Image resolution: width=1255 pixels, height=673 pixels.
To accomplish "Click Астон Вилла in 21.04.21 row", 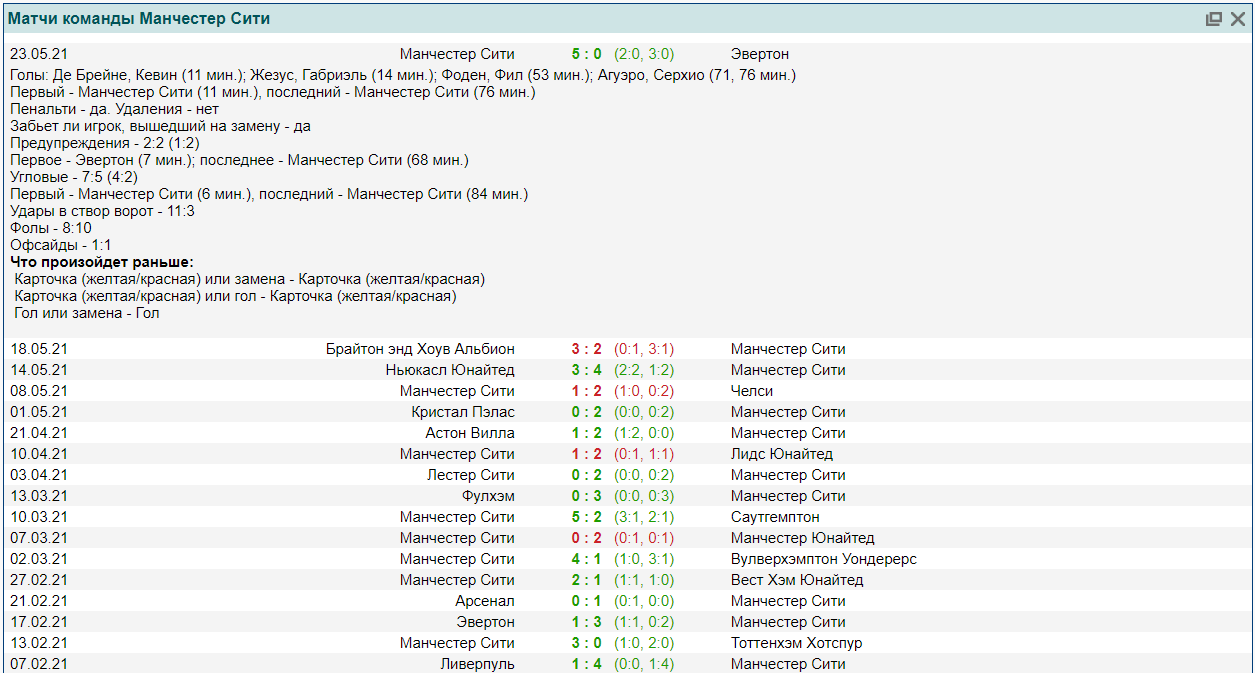I will tap(470, 433).
